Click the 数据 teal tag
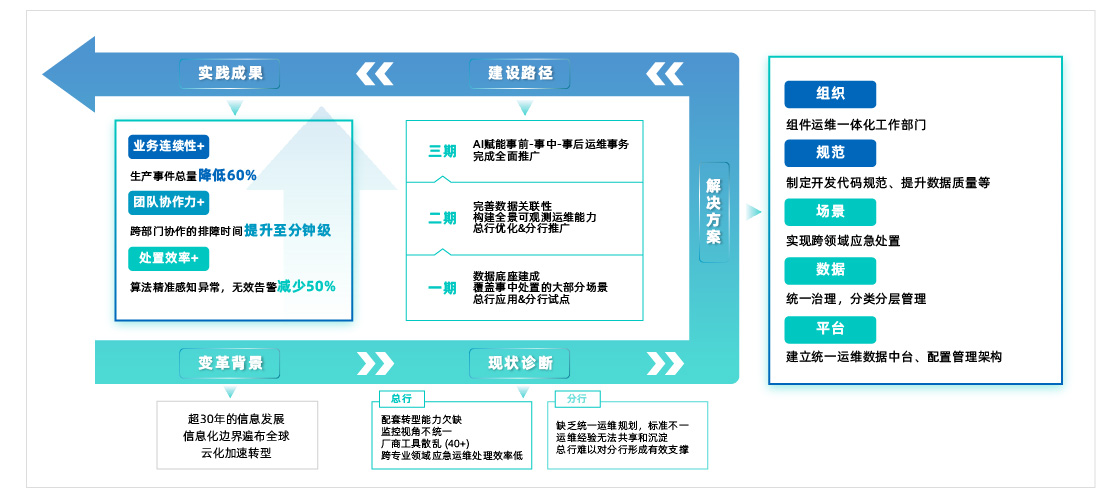The height and width of the screenshot is (501, 1106). click(x=830, y=270)
